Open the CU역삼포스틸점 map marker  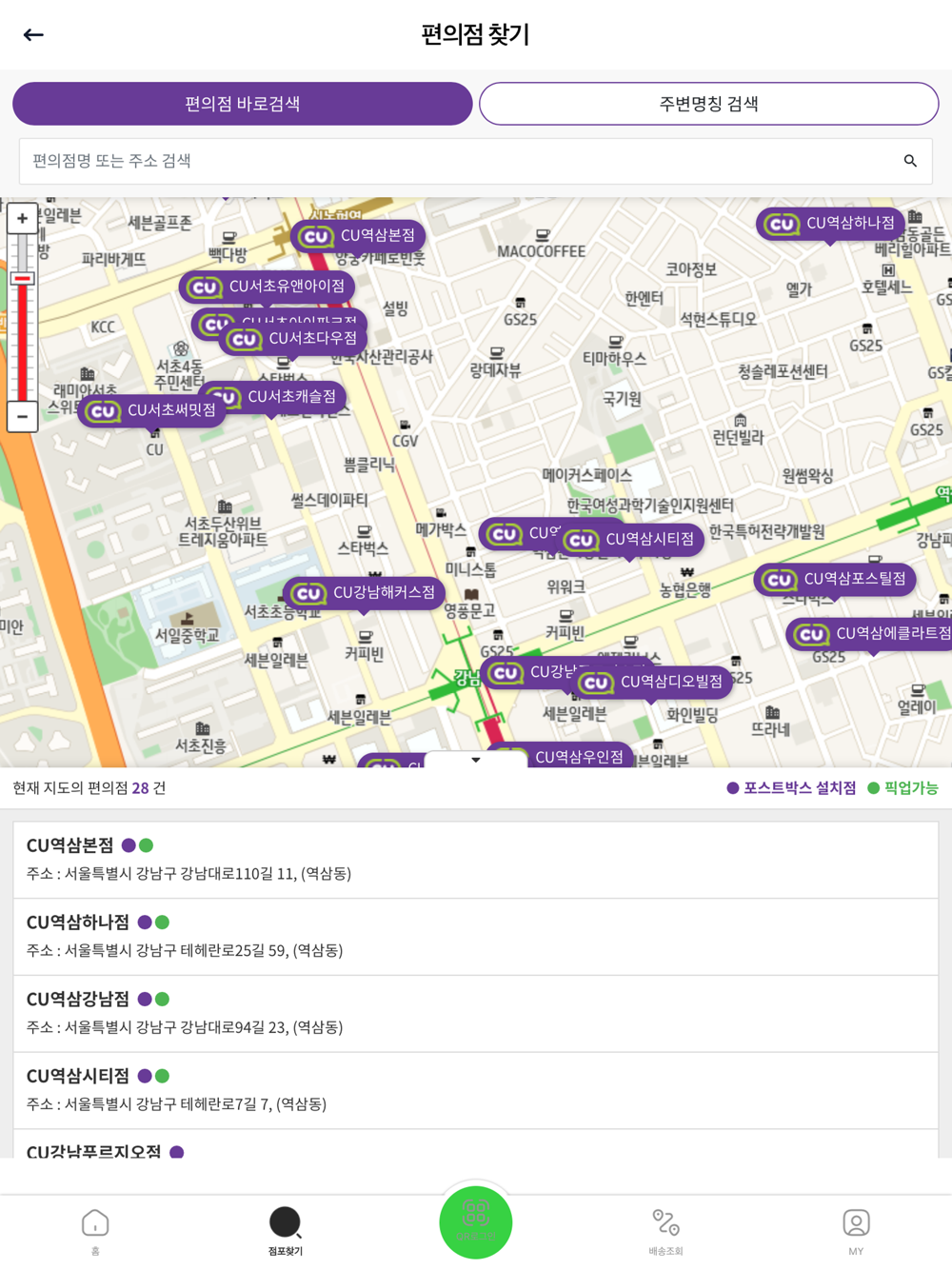click(x=835, y=580)
